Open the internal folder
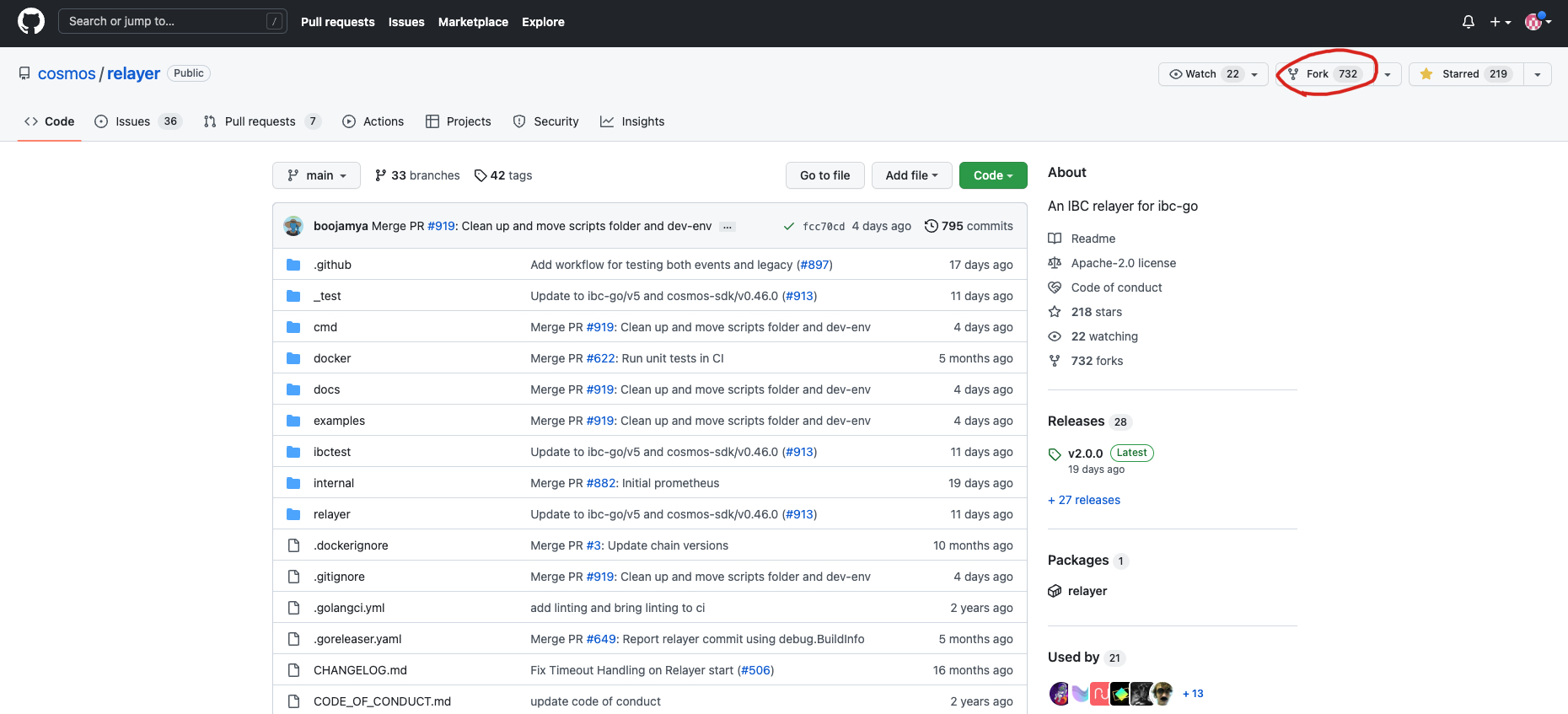The image size is (1568, 714). [x=334, y=483]
